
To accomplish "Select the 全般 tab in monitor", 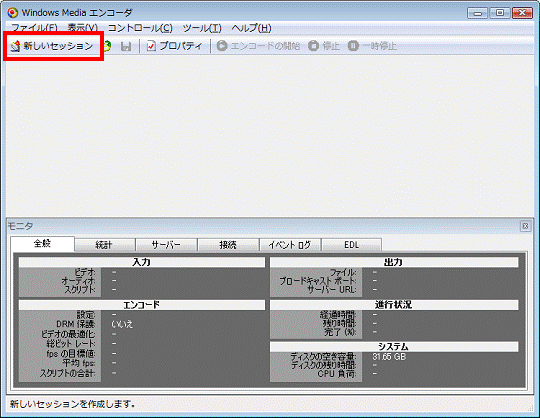I will click(x=42, y=244).
